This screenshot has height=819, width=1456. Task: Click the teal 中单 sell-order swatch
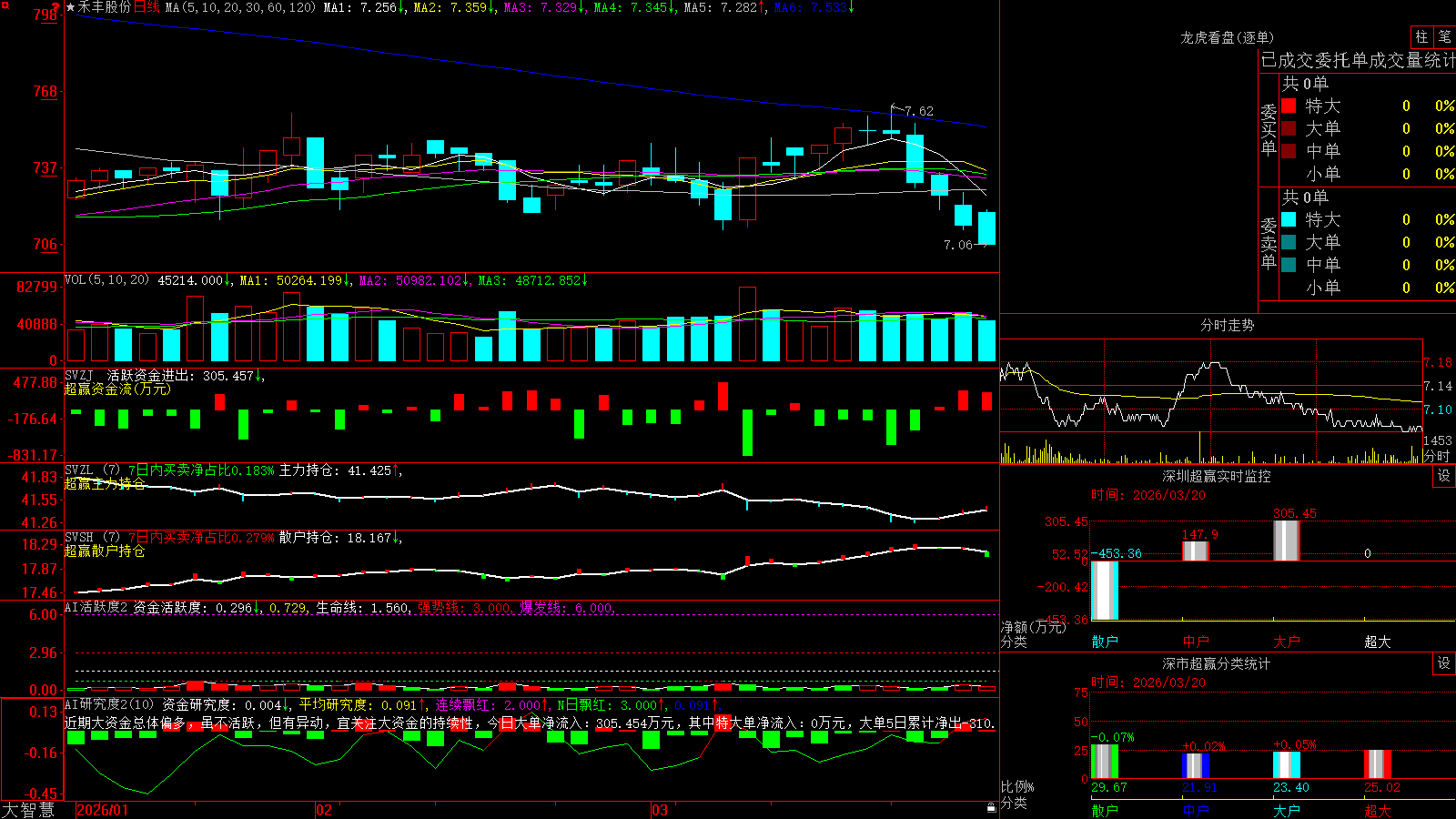1289,265
